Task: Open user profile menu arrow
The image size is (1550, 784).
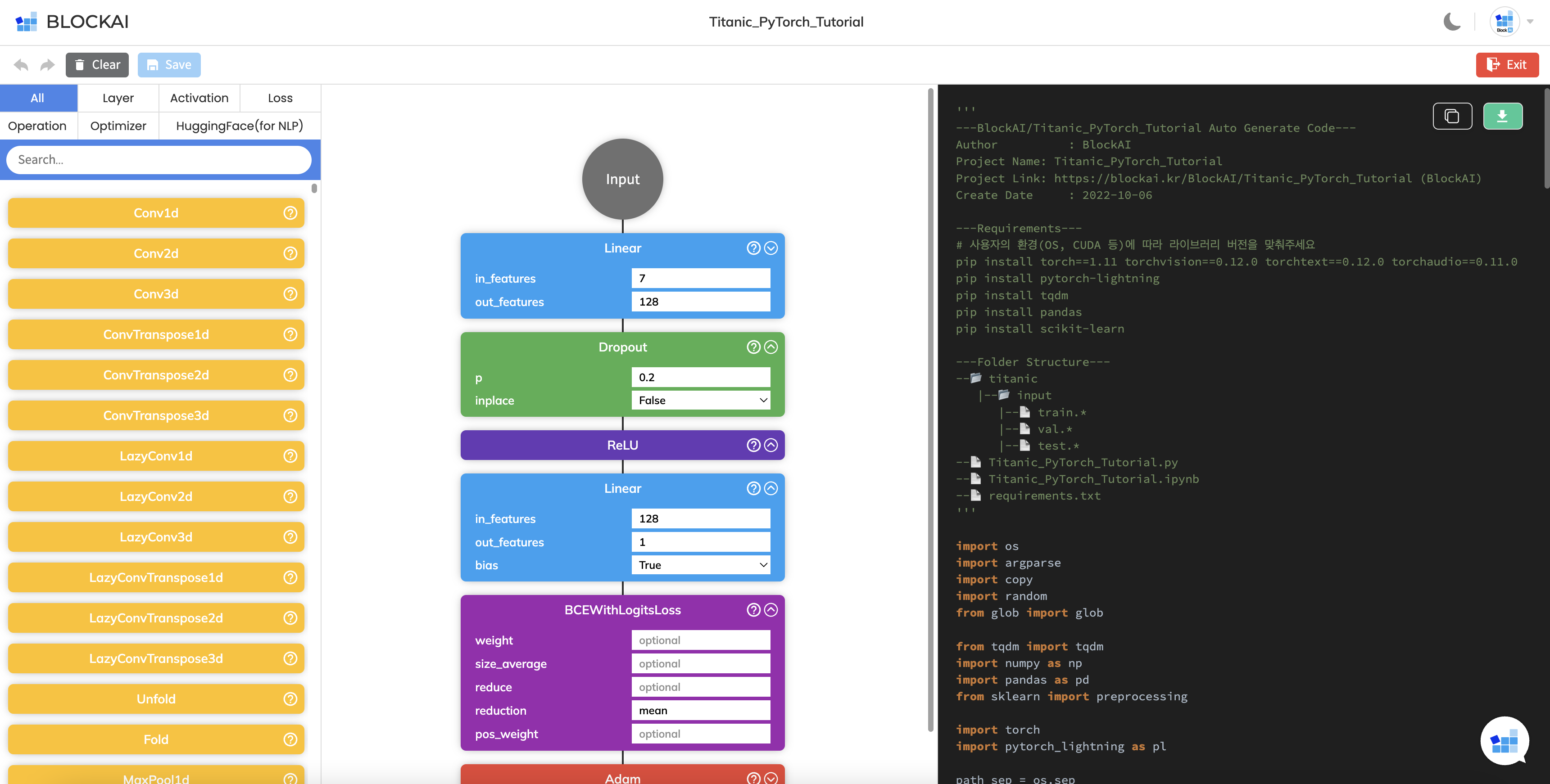Action: pyautogui.click(x=1530, y=22)
